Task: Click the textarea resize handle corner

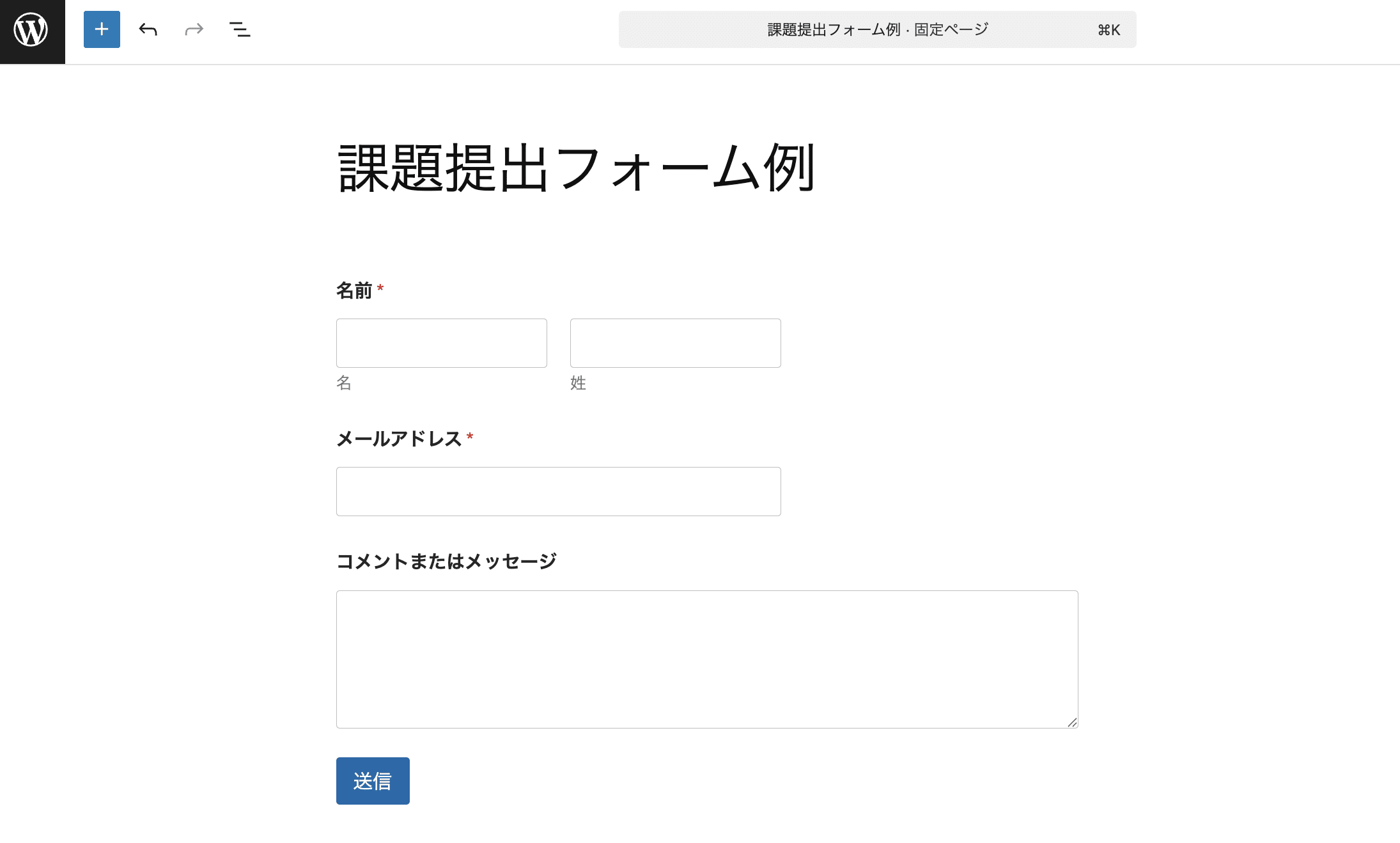Action: tap(1073, 723)
